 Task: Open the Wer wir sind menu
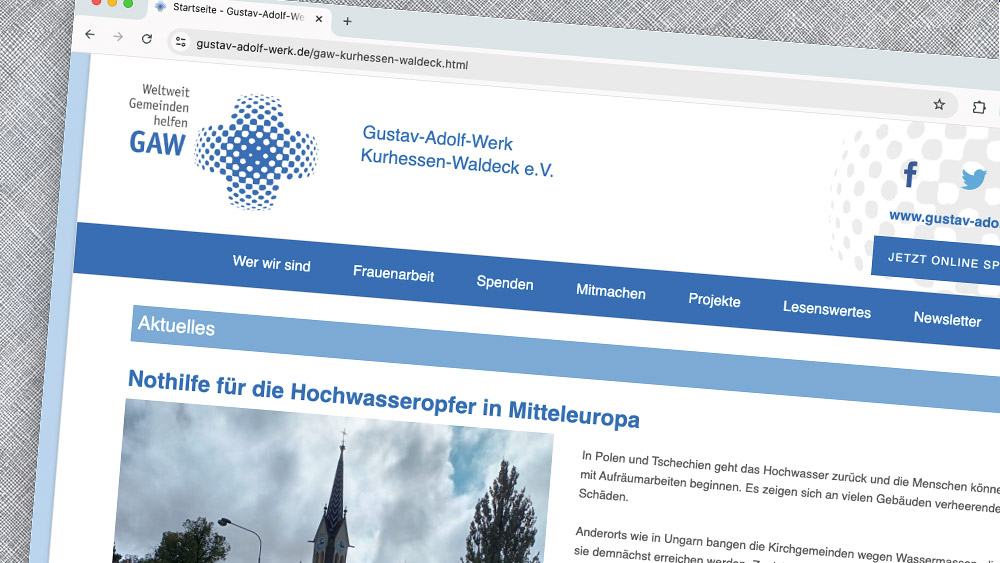tap(272, 263)
